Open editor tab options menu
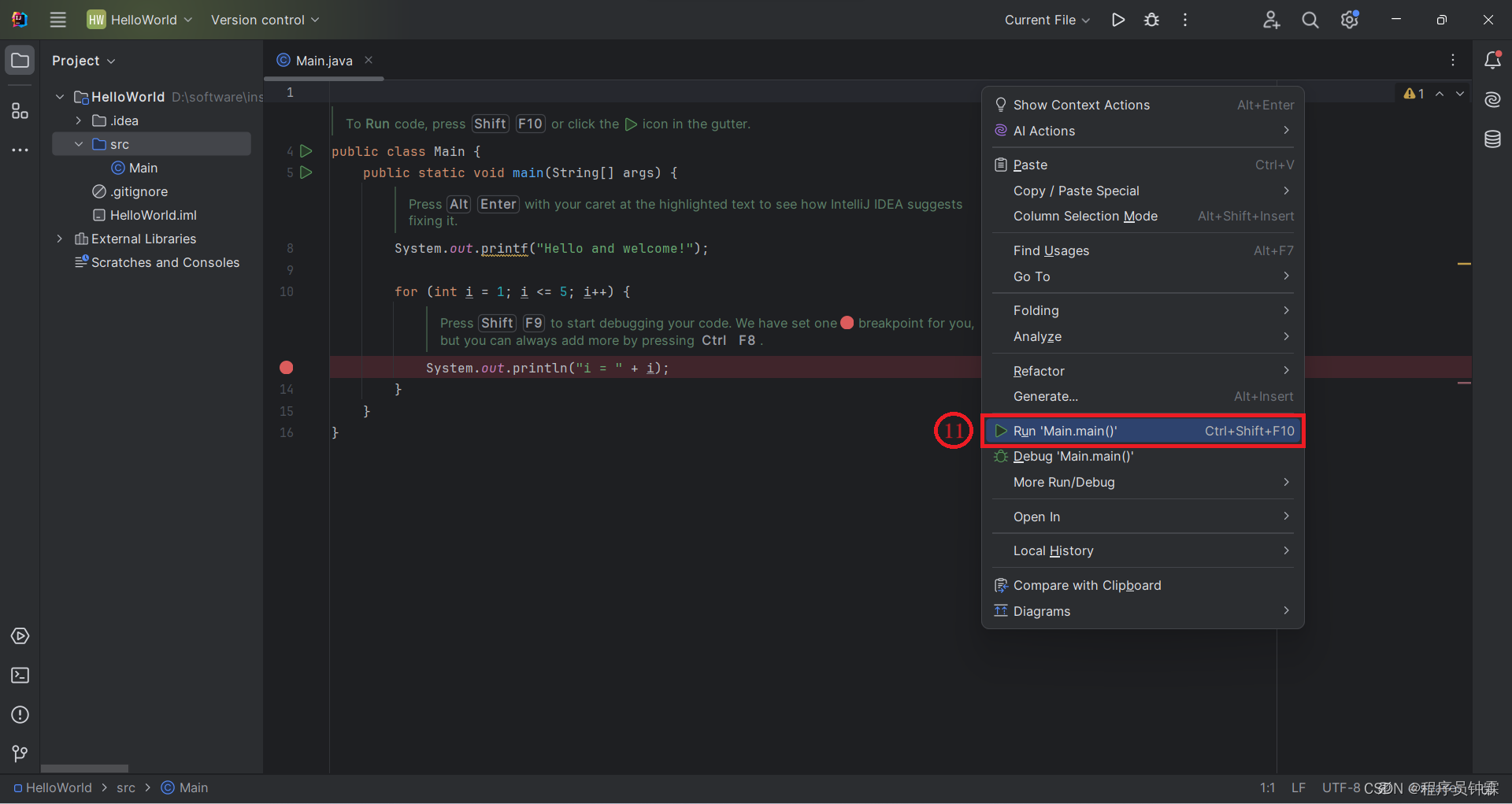Screen dimensions: 1512x804 pos(1453,60)
